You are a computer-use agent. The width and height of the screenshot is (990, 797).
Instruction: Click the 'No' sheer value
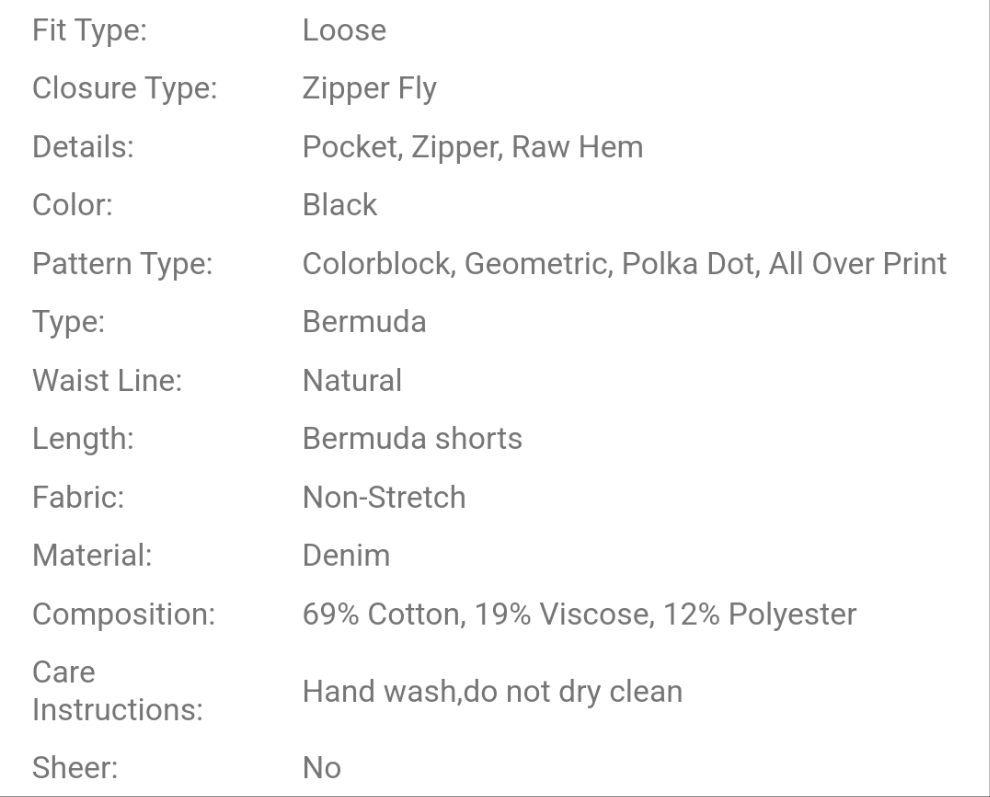pos(322,768)
